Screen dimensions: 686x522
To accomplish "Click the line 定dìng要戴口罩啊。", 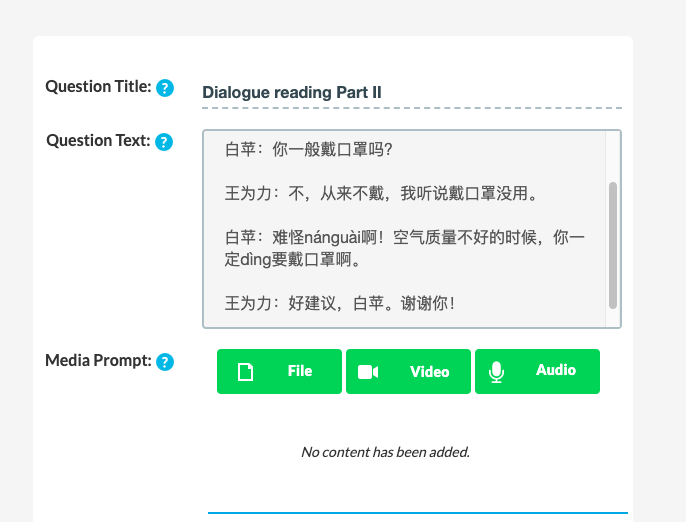I will click(292, 259).
